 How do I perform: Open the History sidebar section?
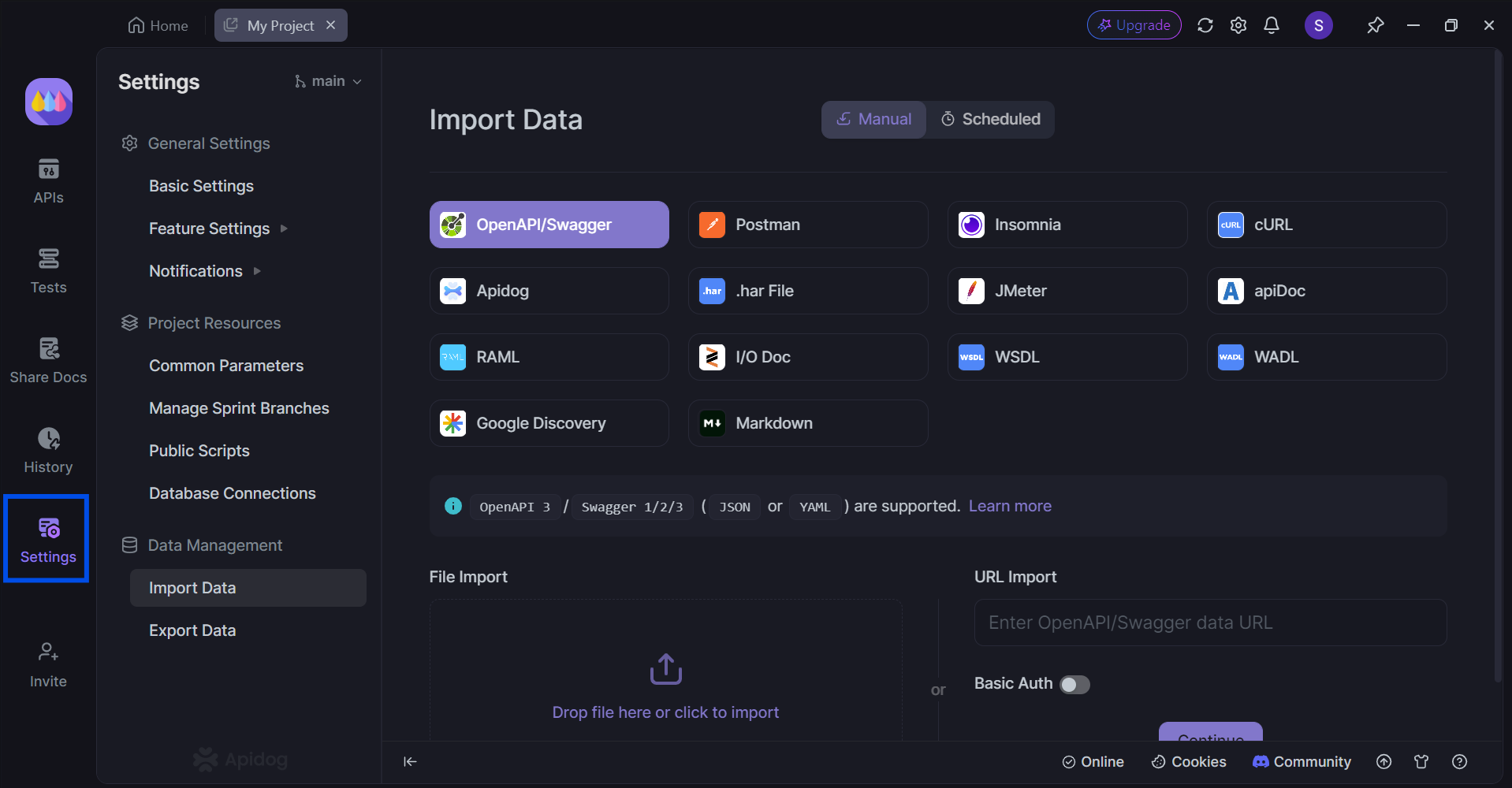[x=48, y=452]
